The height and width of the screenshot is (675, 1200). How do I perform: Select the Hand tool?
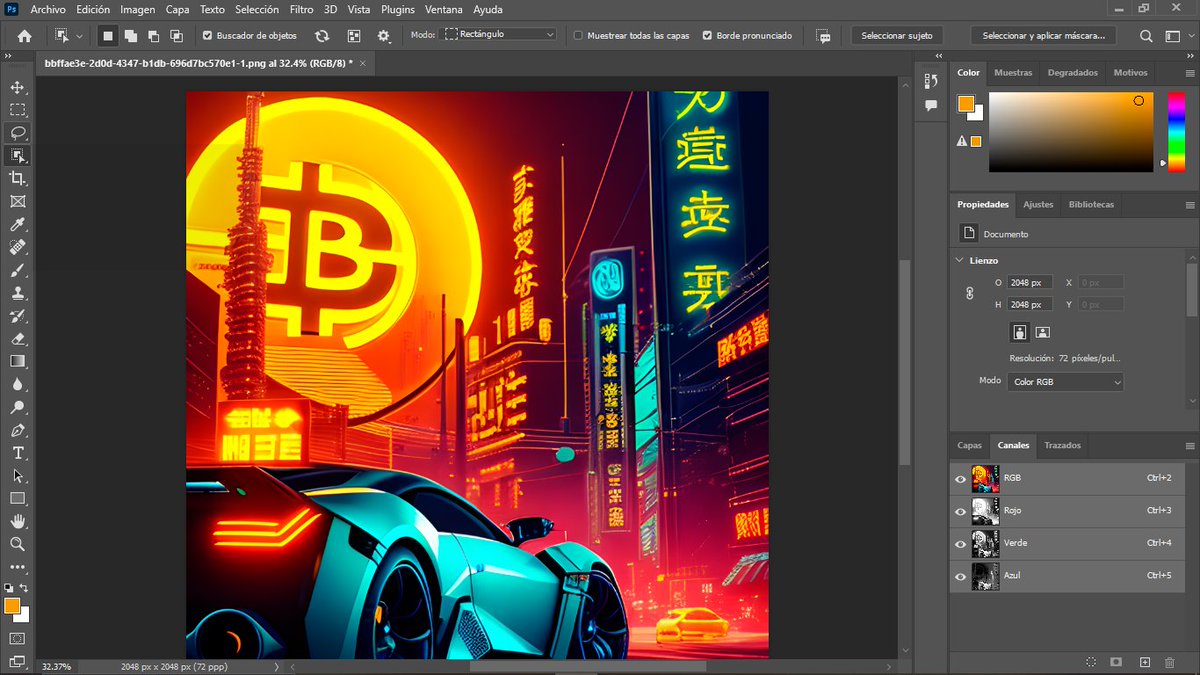click(18, 521)
